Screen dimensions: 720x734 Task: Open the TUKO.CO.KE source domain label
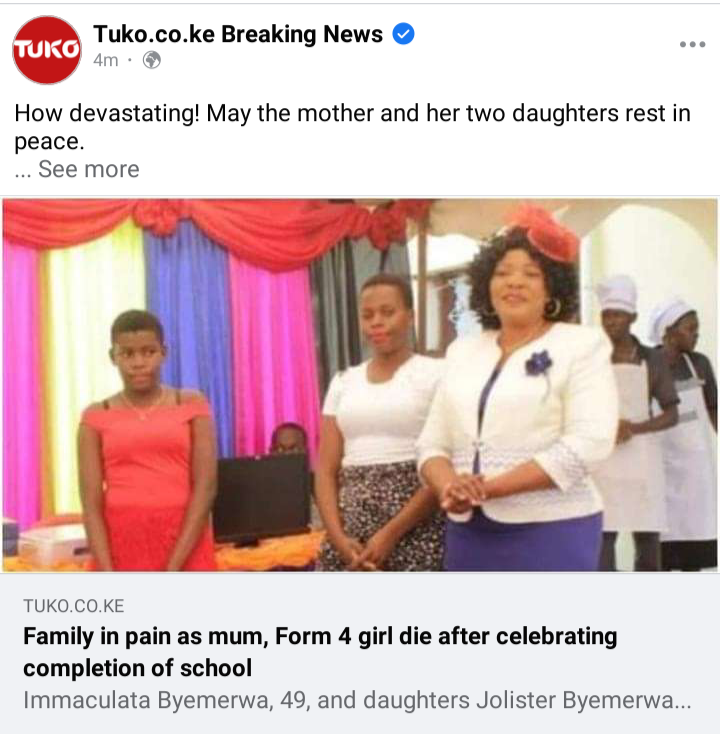point(73,606)
